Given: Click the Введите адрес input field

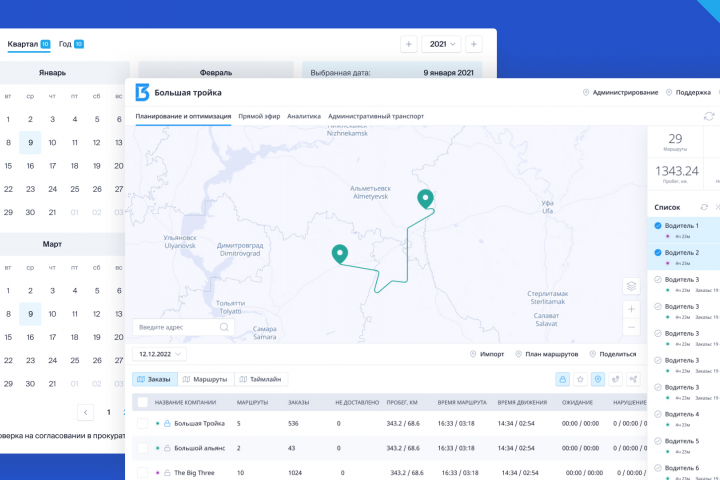Looking at the screenshot, I should click(x=183, y=327).
